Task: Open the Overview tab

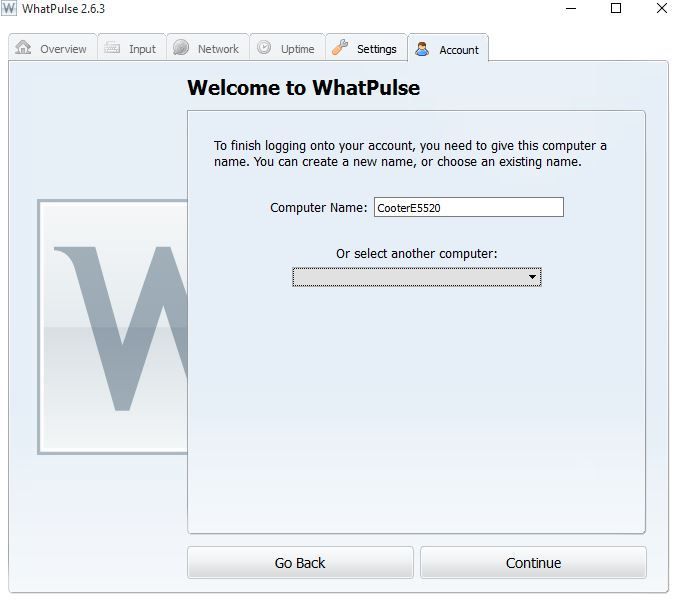Action: [52, 48]
